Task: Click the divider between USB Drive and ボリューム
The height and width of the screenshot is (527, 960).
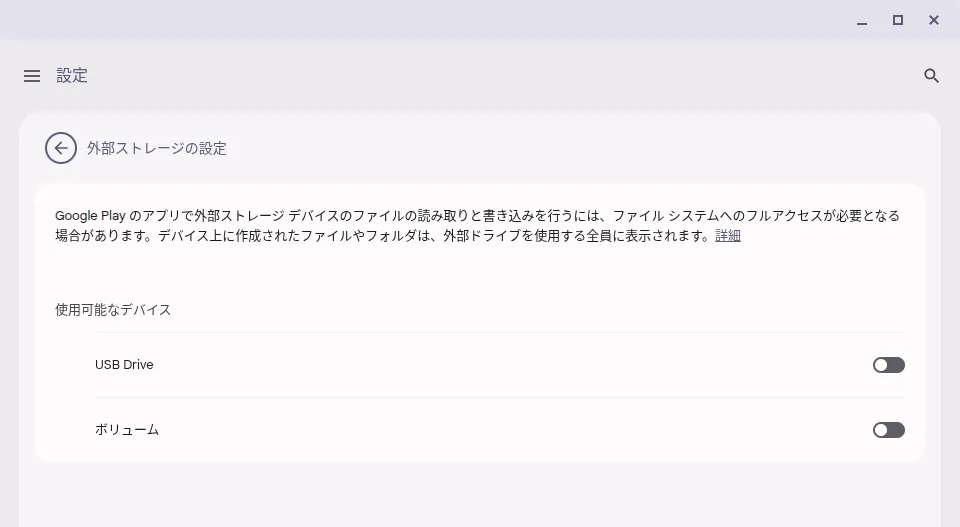Action: [500, 397]
